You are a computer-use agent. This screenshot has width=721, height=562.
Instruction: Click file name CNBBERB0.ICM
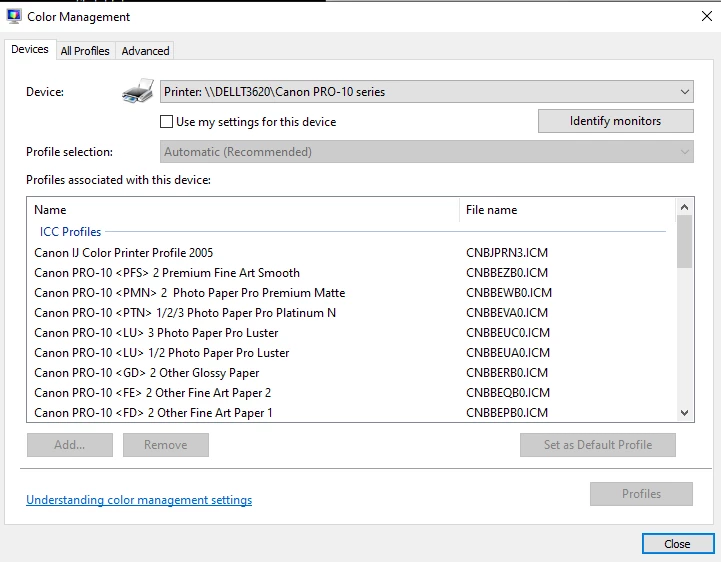(x=507, y=373)
